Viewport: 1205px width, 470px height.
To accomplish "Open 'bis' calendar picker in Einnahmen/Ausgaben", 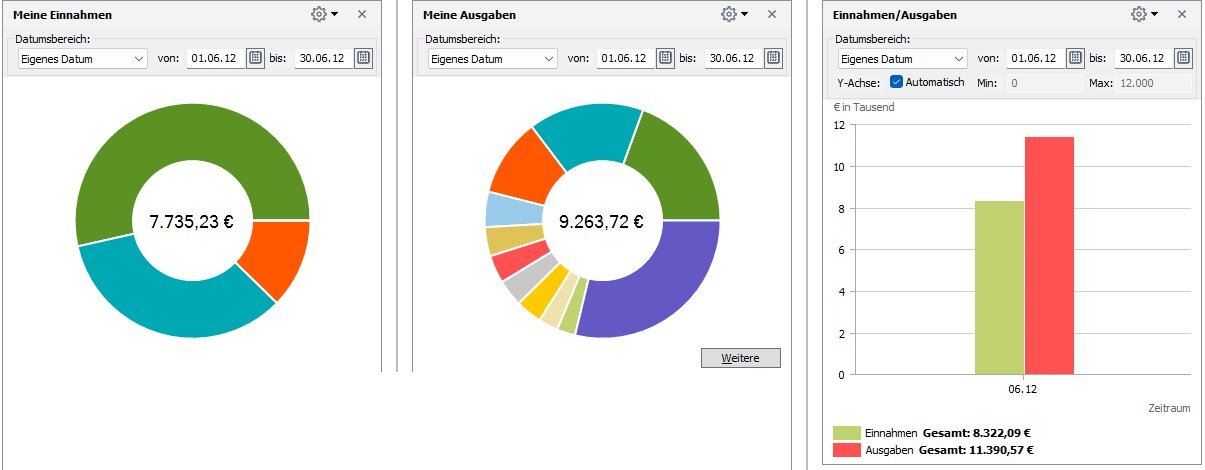I will [x=1183, y=58].
